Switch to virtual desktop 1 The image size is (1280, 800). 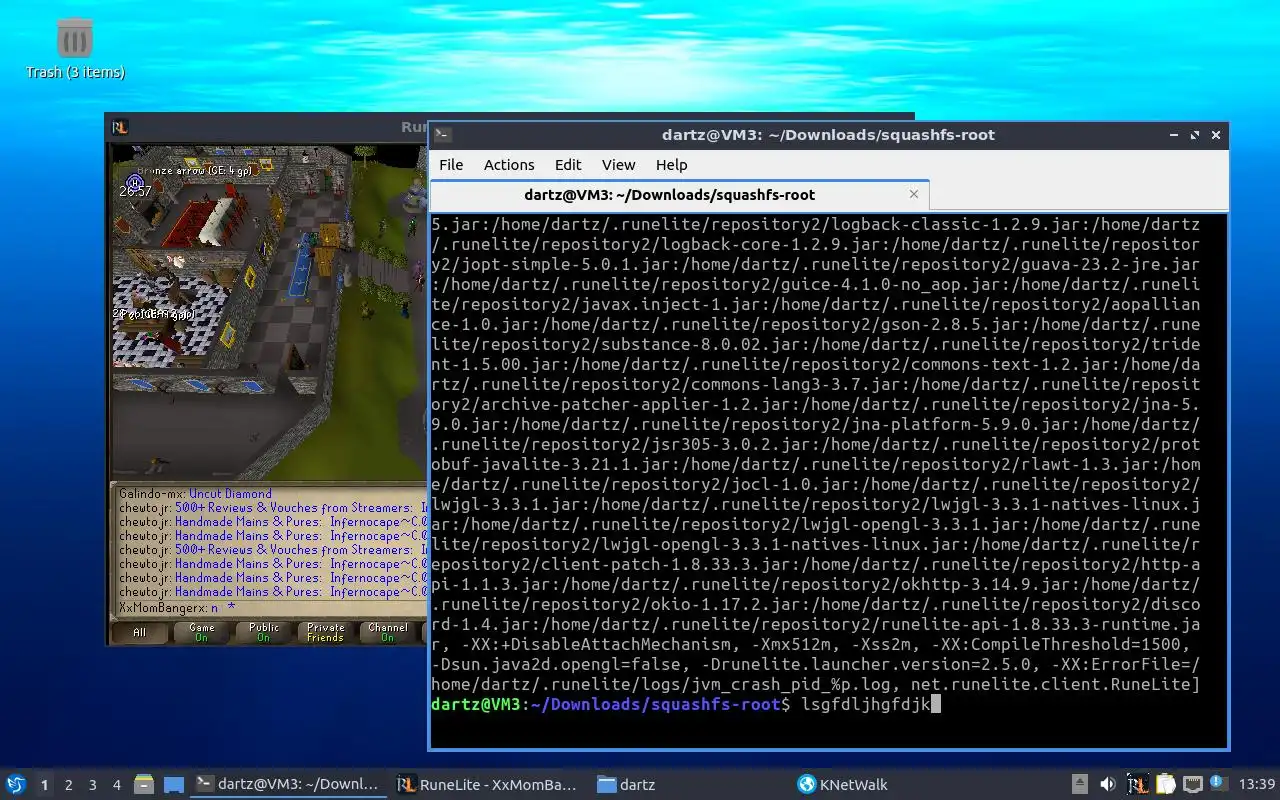coord(44,785)
